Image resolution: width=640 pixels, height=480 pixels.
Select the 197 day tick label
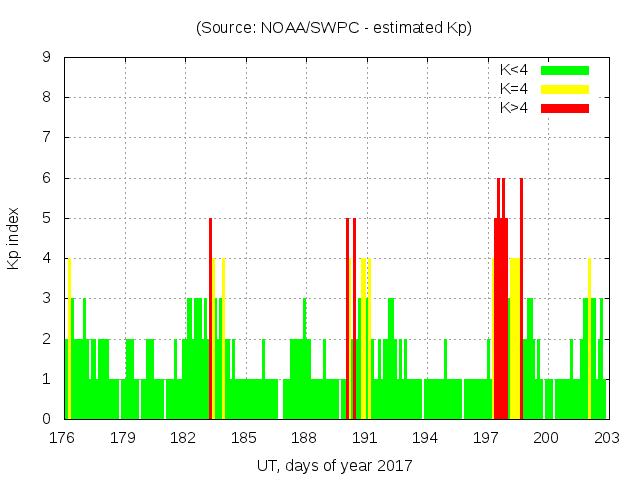486,437
